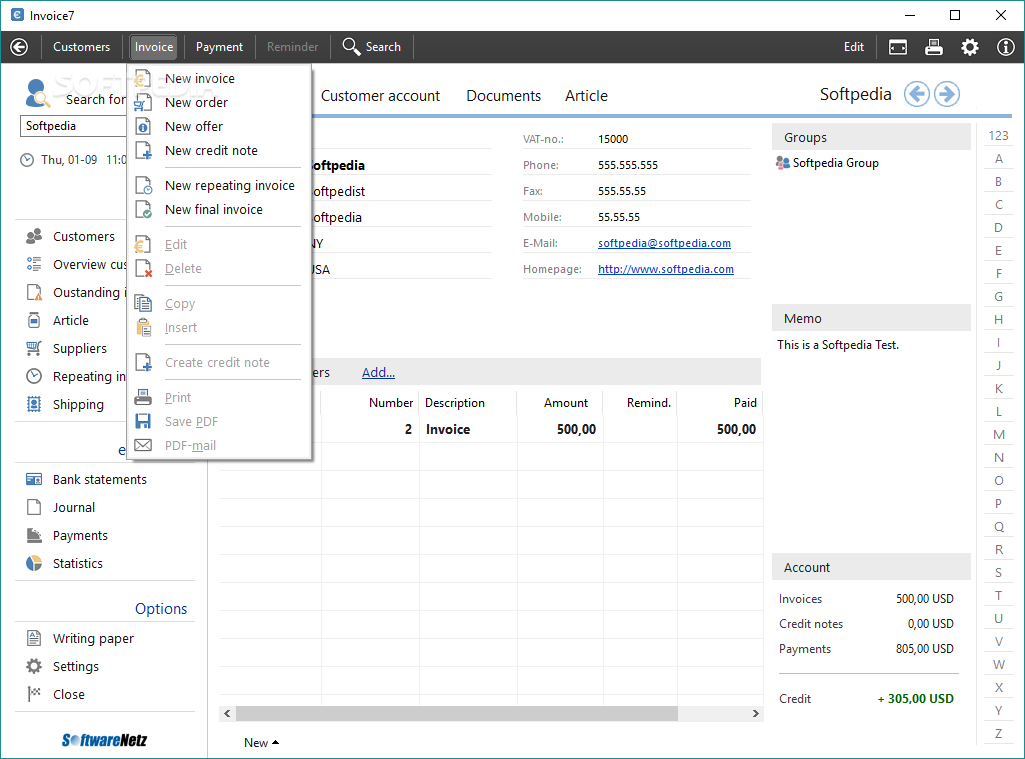Switch to the Customer account tab
Image resolution: width=1025 pixels, height=759 pixels.
click(x=380, y=96)
